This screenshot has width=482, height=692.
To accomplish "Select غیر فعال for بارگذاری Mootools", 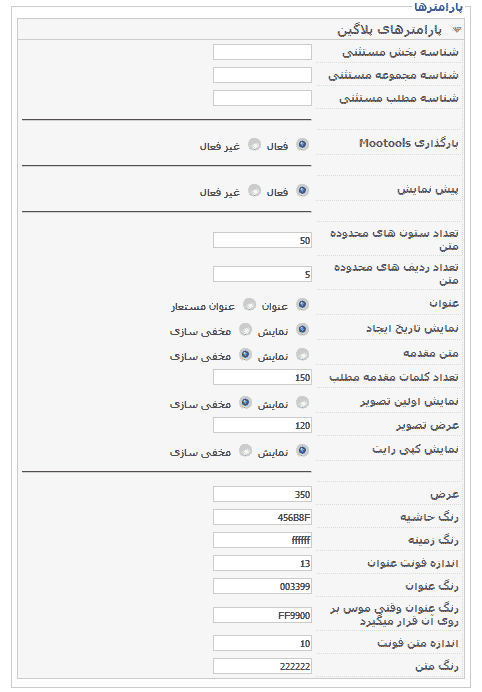I will pos(254,144).
